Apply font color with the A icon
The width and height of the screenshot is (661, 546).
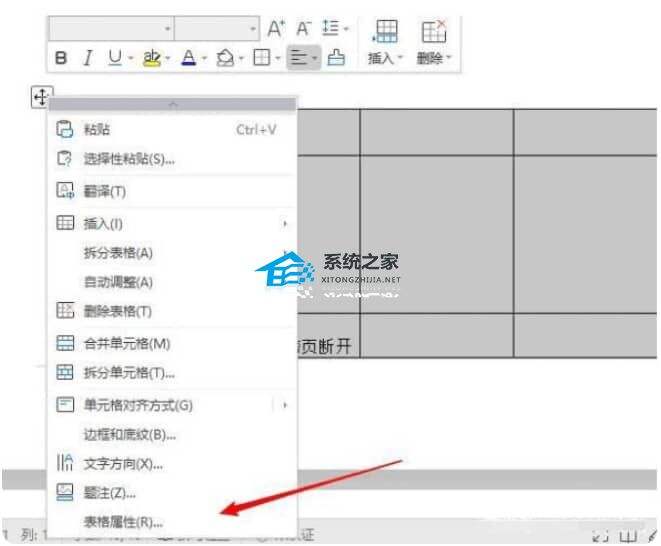coord(189,57)
